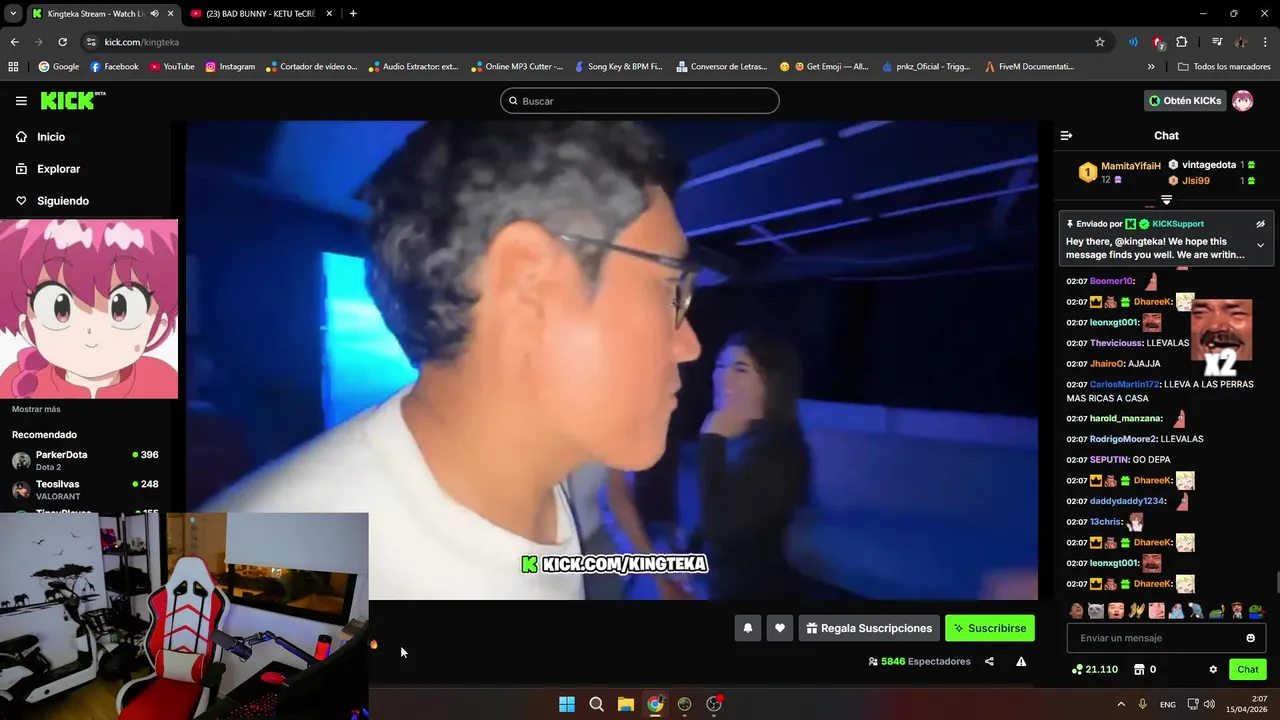Hide the pinned KICKSupport message
The height and width of the screenshot is (720, 1280).
pyautogui.click(x=1260, y=224)
